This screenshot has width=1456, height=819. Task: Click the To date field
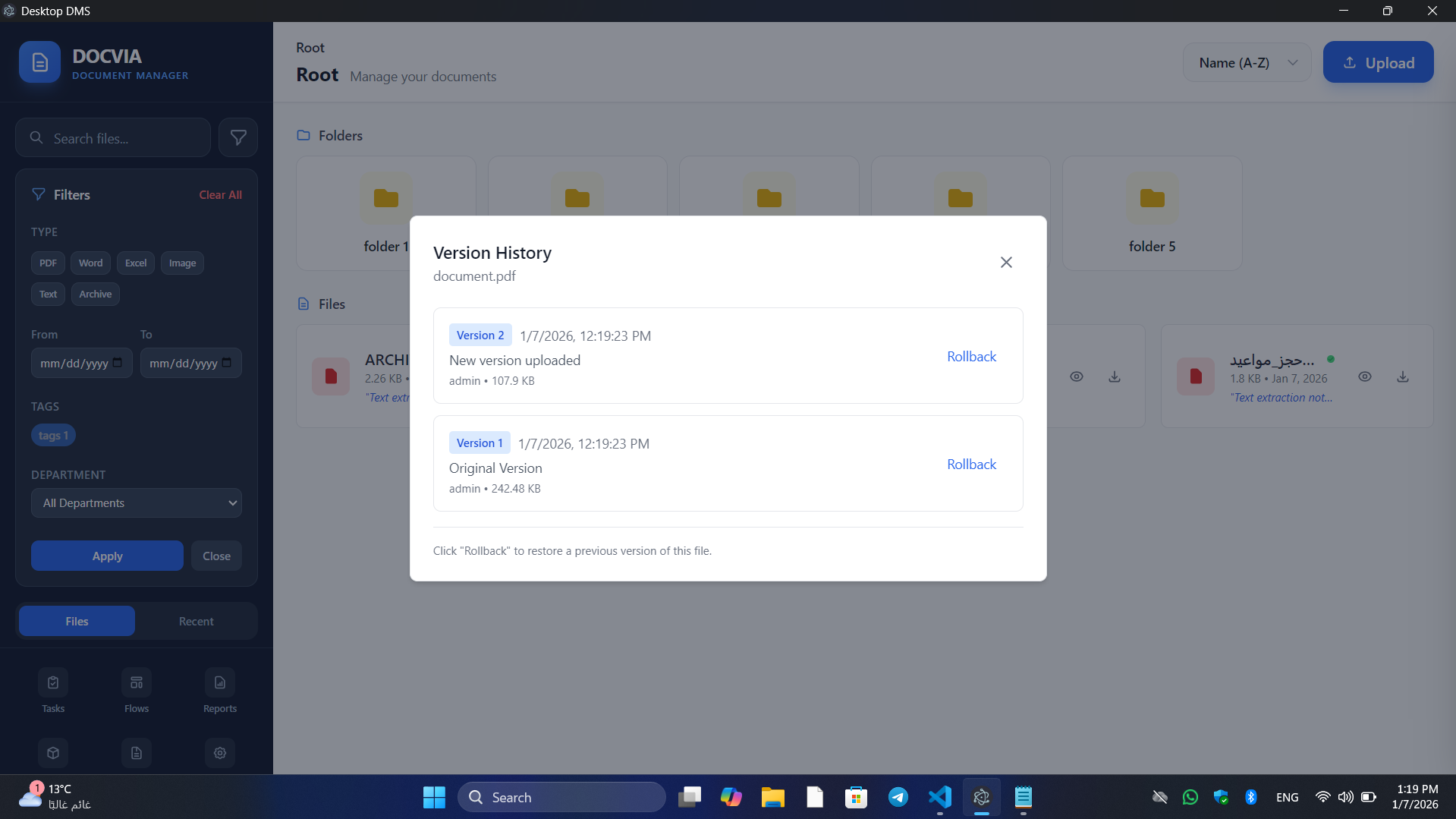pos(190,363)
